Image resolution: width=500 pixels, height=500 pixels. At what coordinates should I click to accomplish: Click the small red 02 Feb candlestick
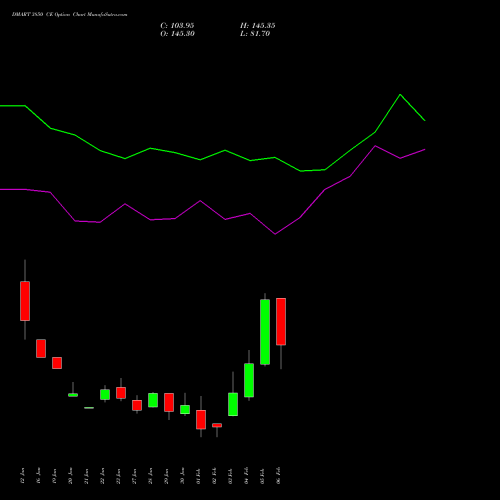point(217,425)
